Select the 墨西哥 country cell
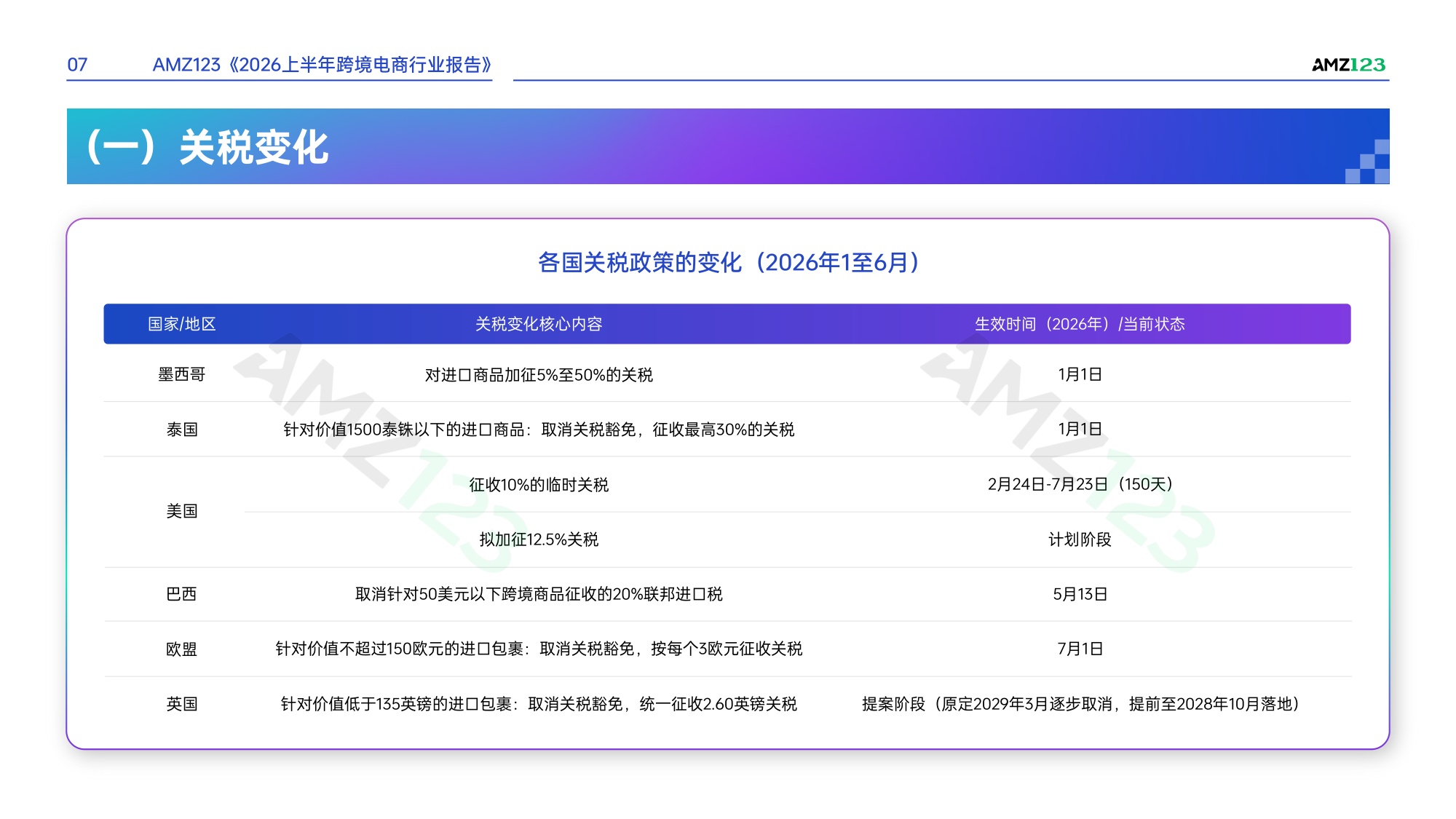This screenshot has height=819, width=1456. (x=182, y=374)
